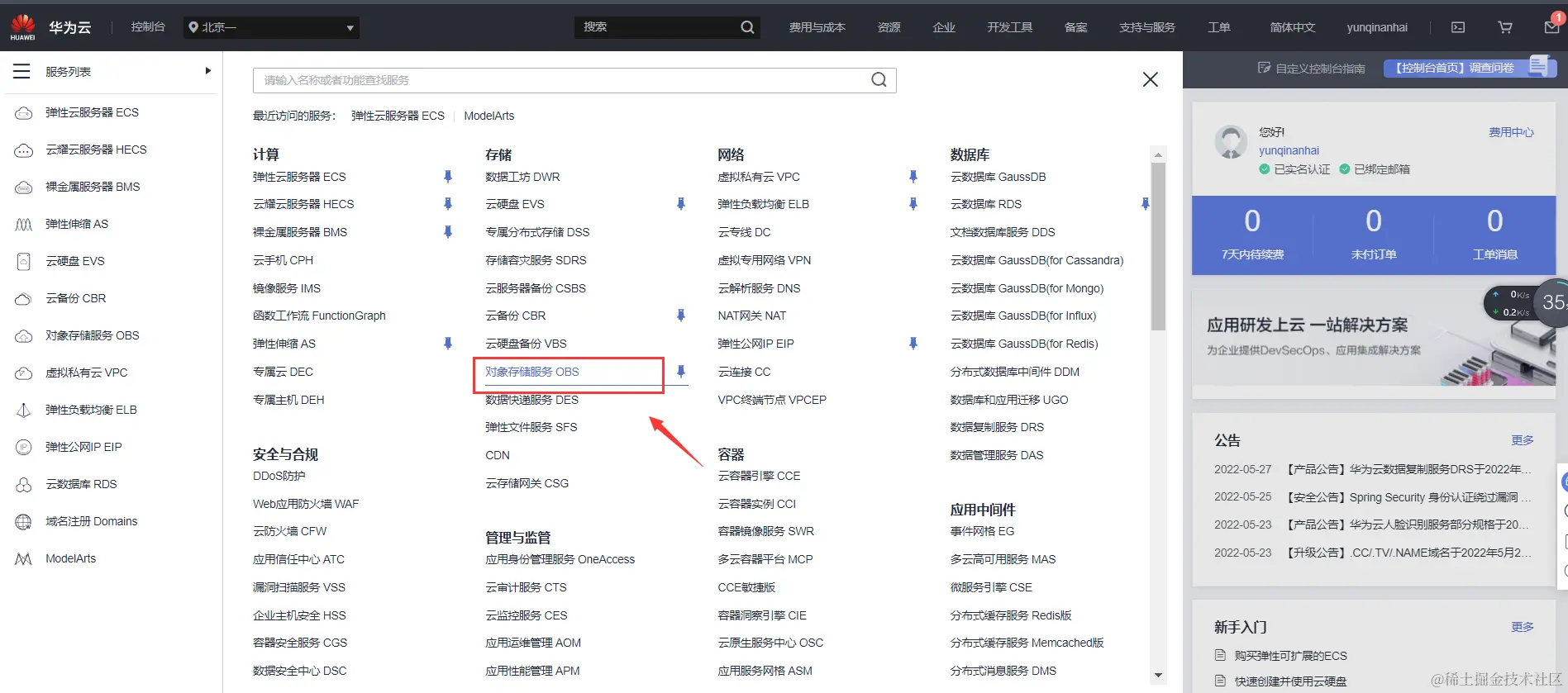
Task: Click the Auto Scaling AS sidebar icon
Action: point(24,225)
